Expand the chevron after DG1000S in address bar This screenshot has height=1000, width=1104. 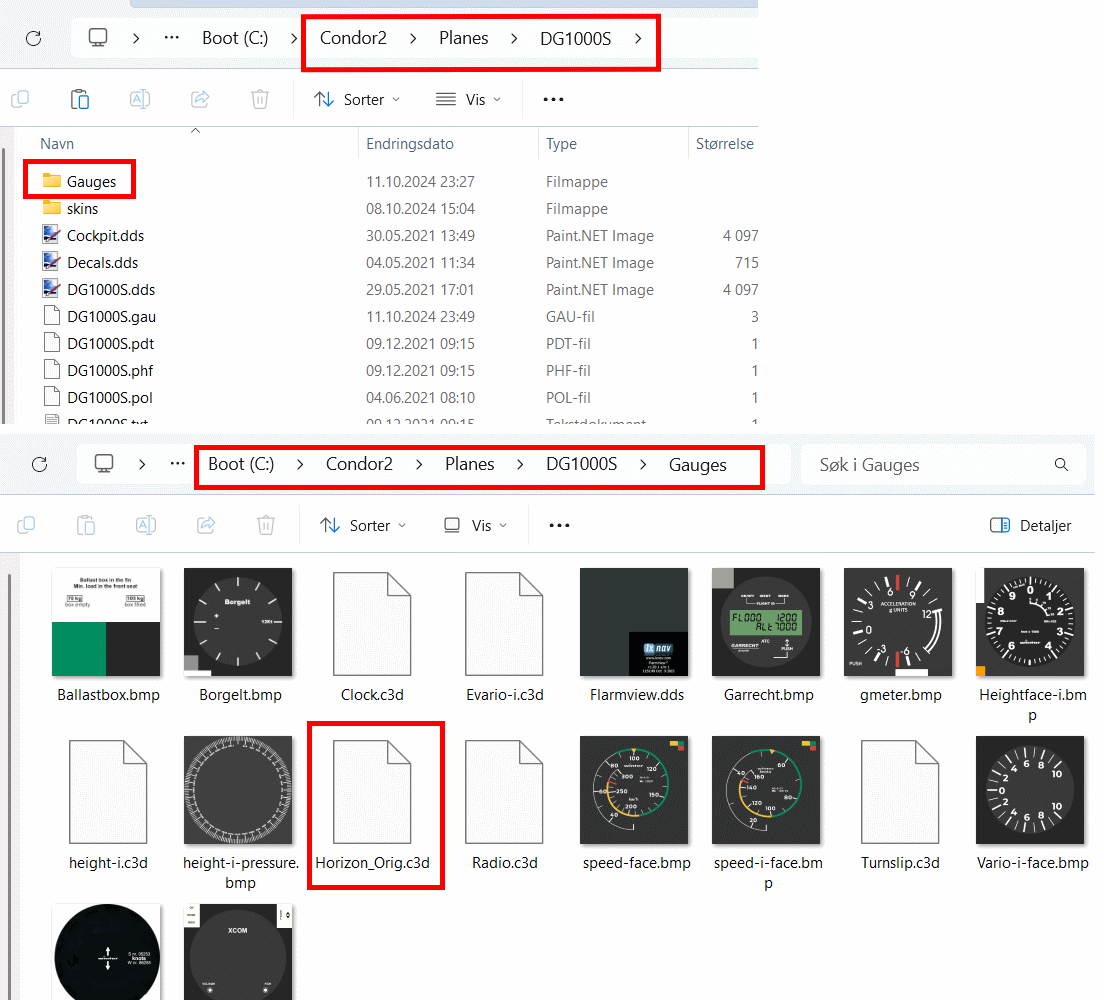(x=637, y=39)
